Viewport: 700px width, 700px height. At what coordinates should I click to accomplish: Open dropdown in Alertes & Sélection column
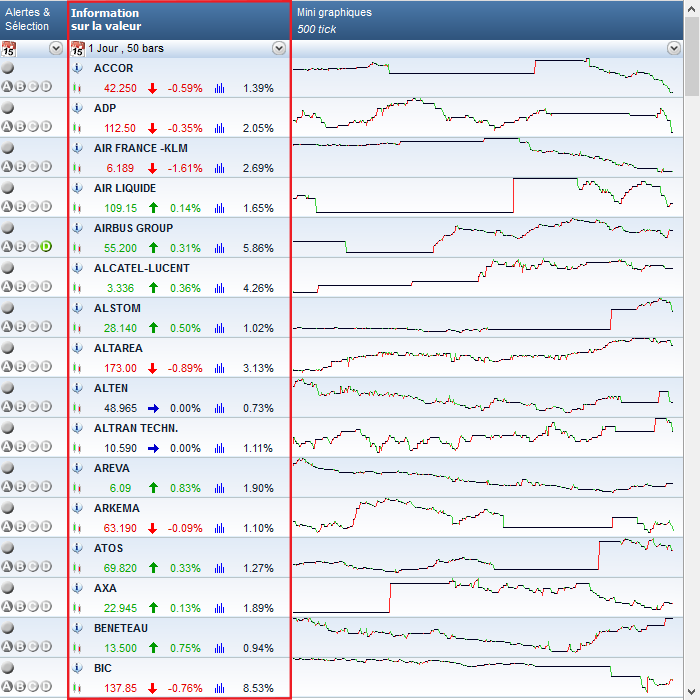click(x=56, y=48)
